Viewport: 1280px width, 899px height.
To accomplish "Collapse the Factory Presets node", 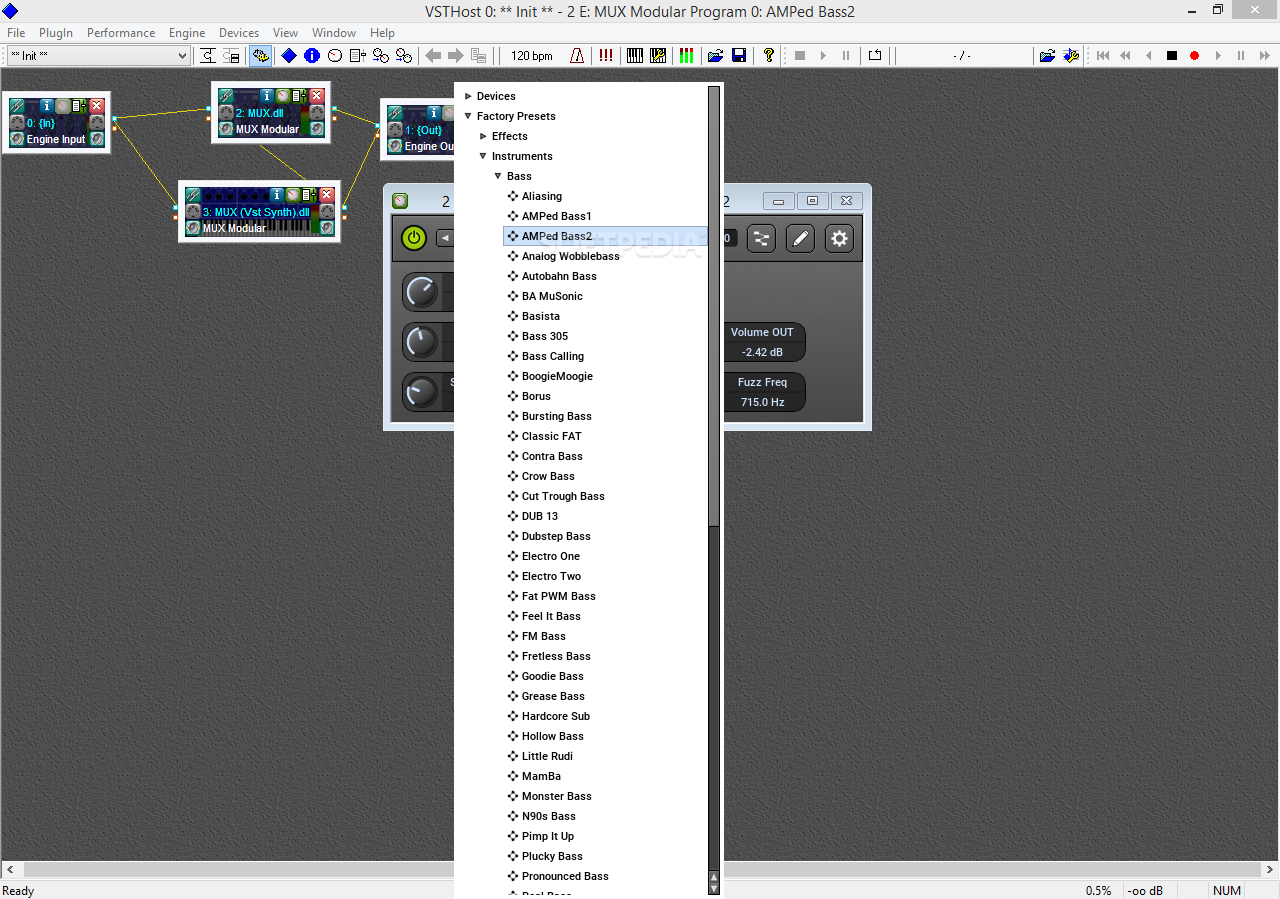I will click(468, 116).
